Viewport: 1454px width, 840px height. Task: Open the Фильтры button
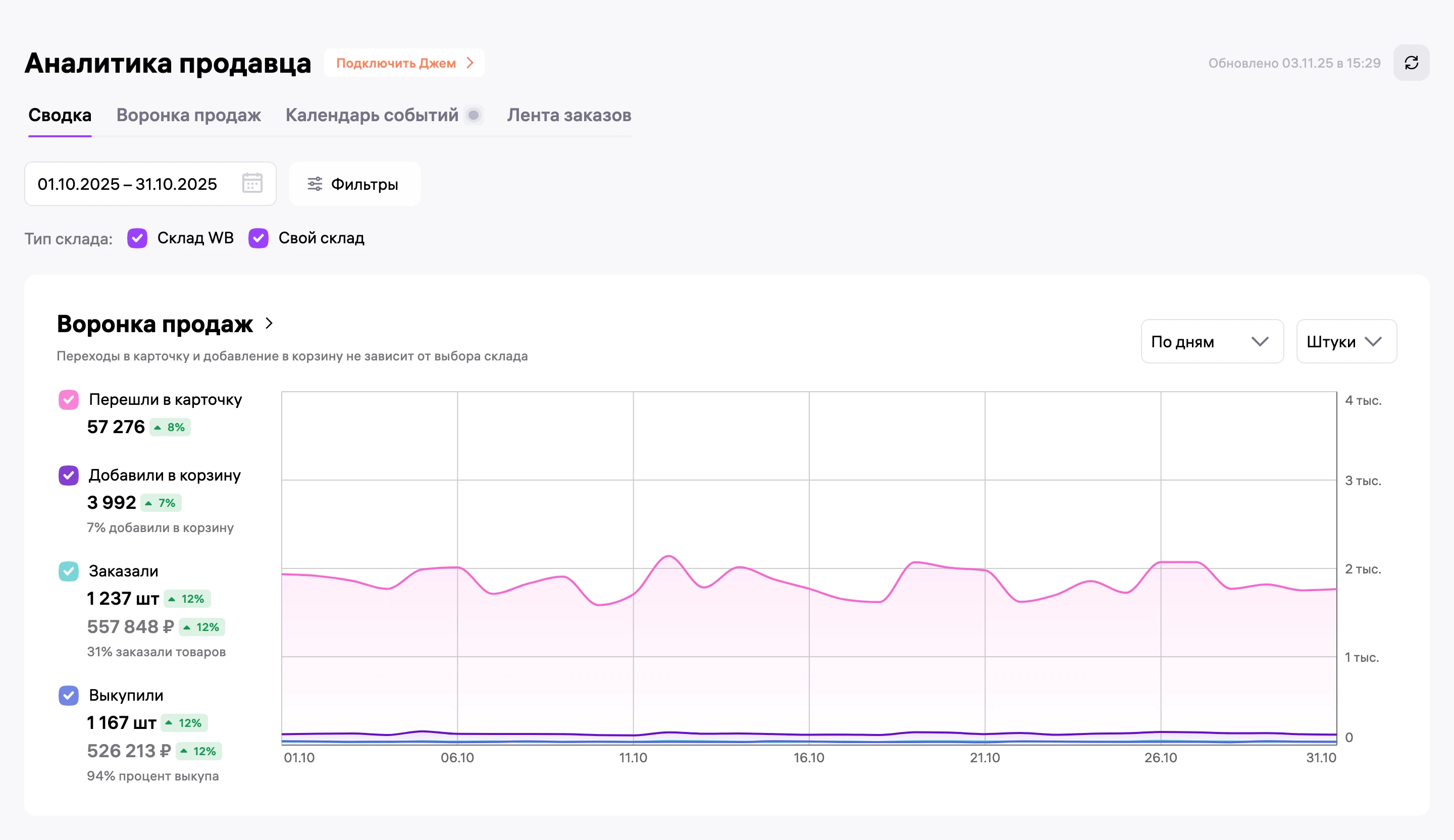point(355,184)
